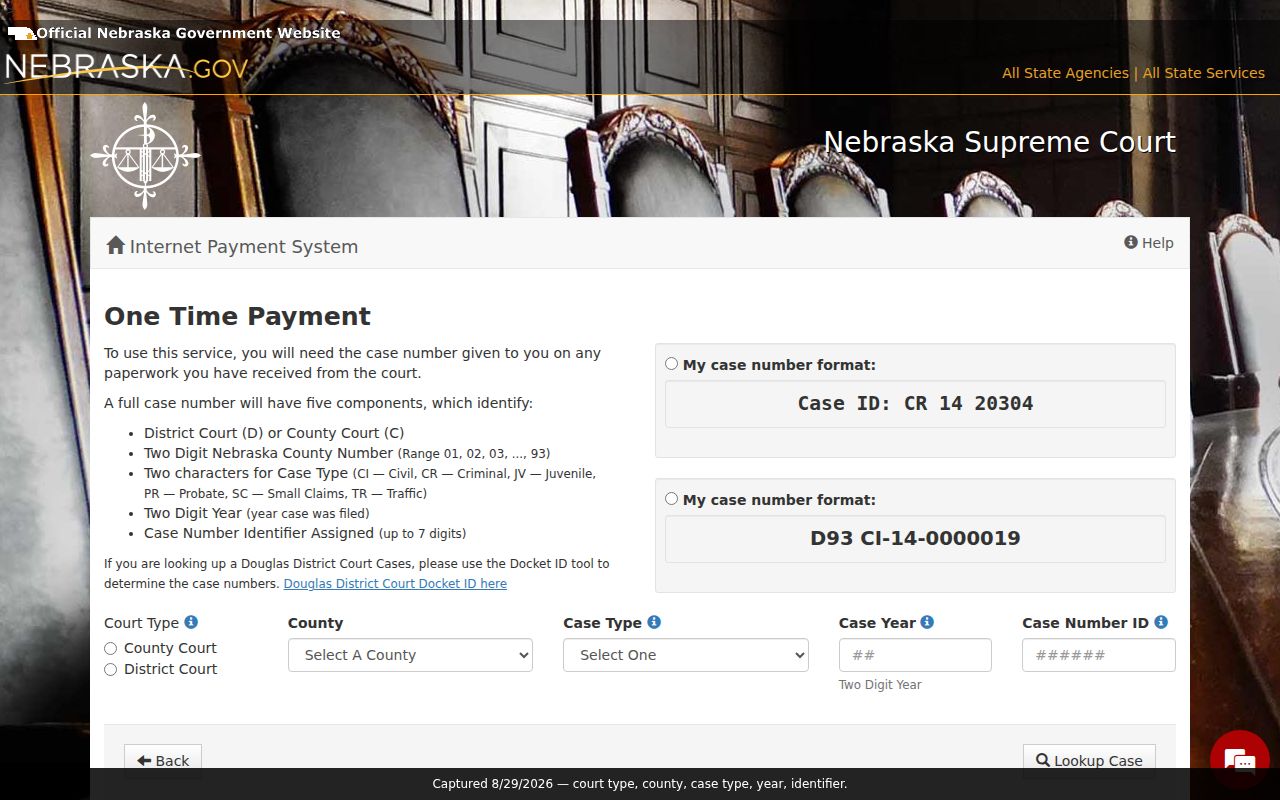Open the Case Type Select One dropdown

point(686,655)
